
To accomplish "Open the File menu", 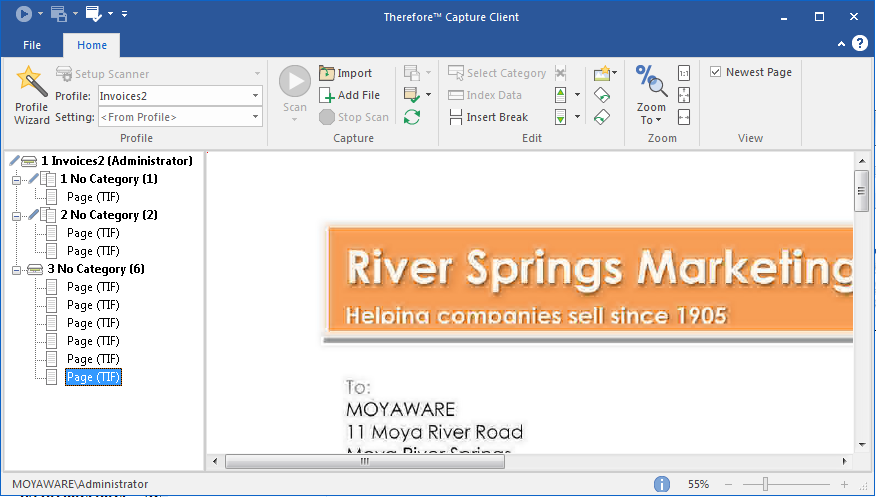I will coord(32,45).
